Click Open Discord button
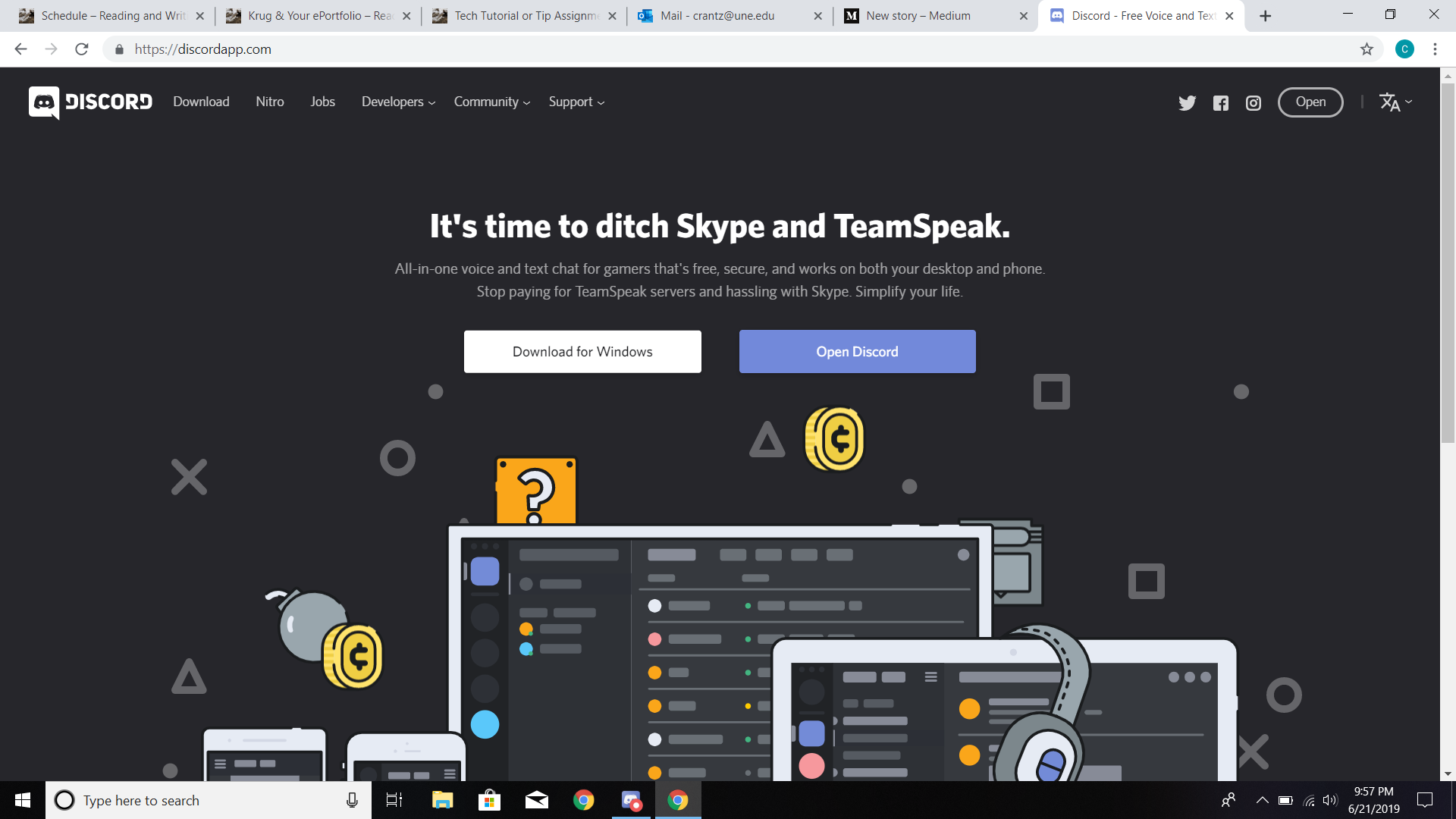Screen dimensions: 1456x819 [857, 351]
